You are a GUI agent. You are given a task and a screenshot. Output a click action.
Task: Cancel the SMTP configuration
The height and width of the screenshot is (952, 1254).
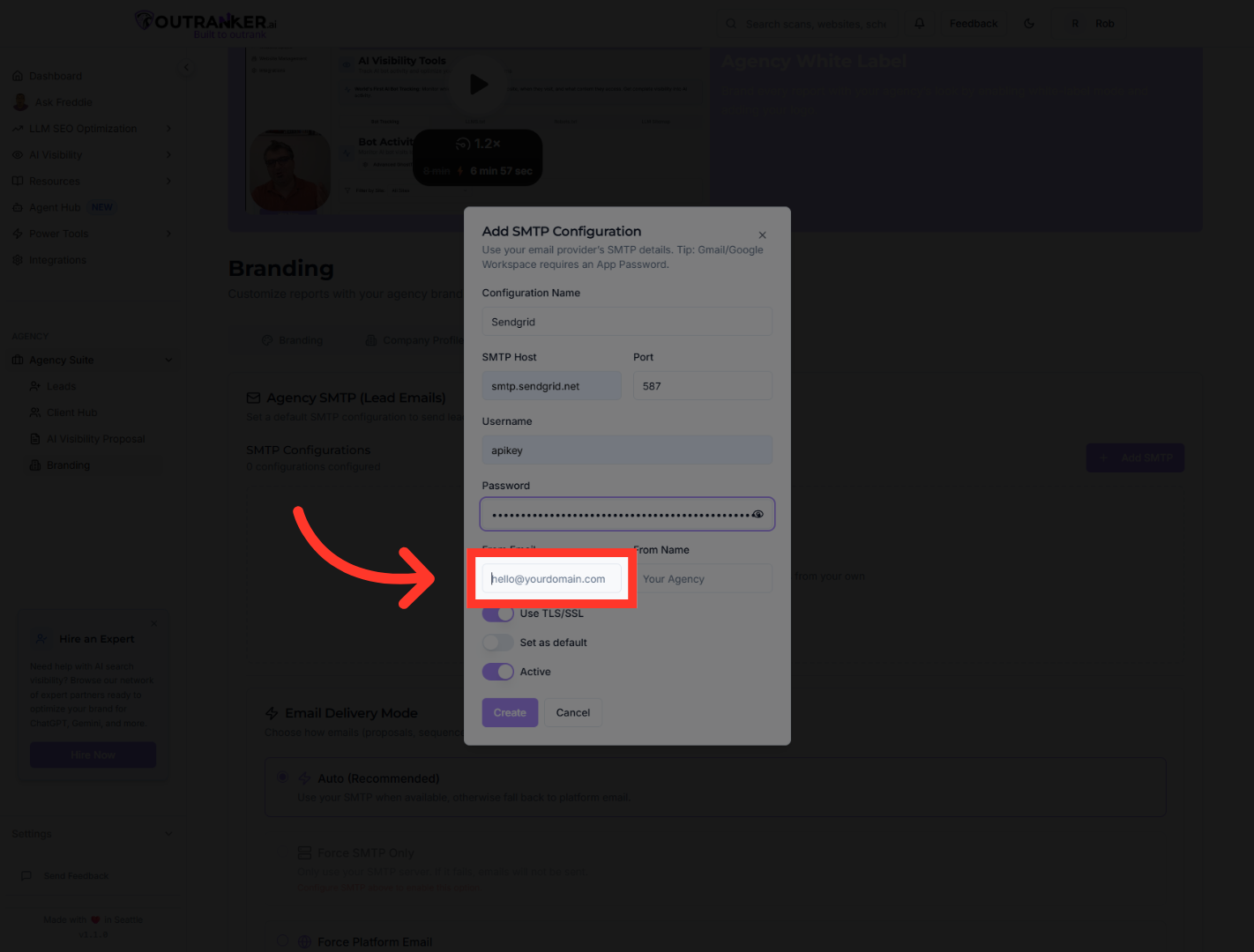572,712
